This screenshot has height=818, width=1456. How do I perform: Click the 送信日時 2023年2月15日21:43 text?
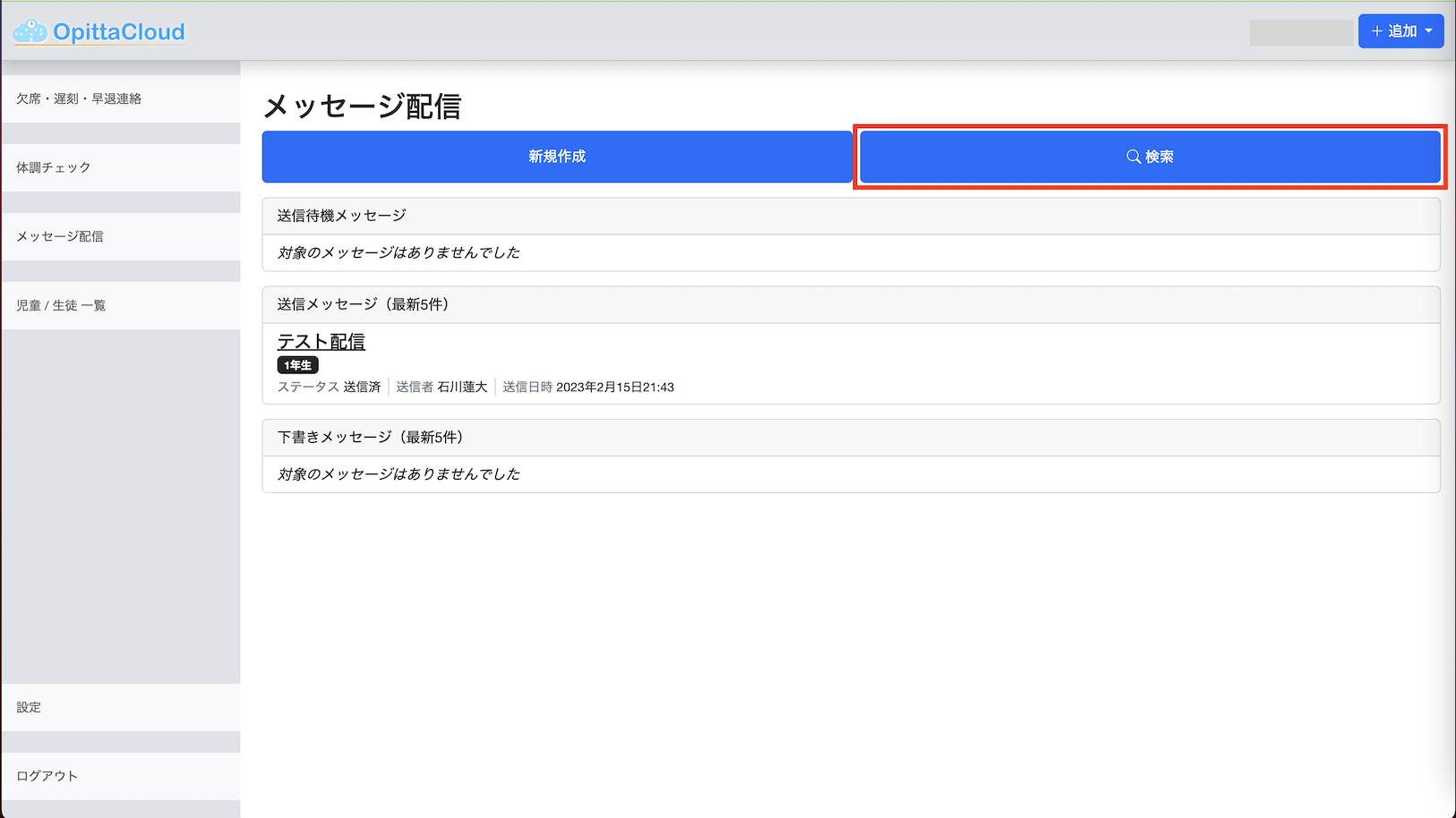588,387
